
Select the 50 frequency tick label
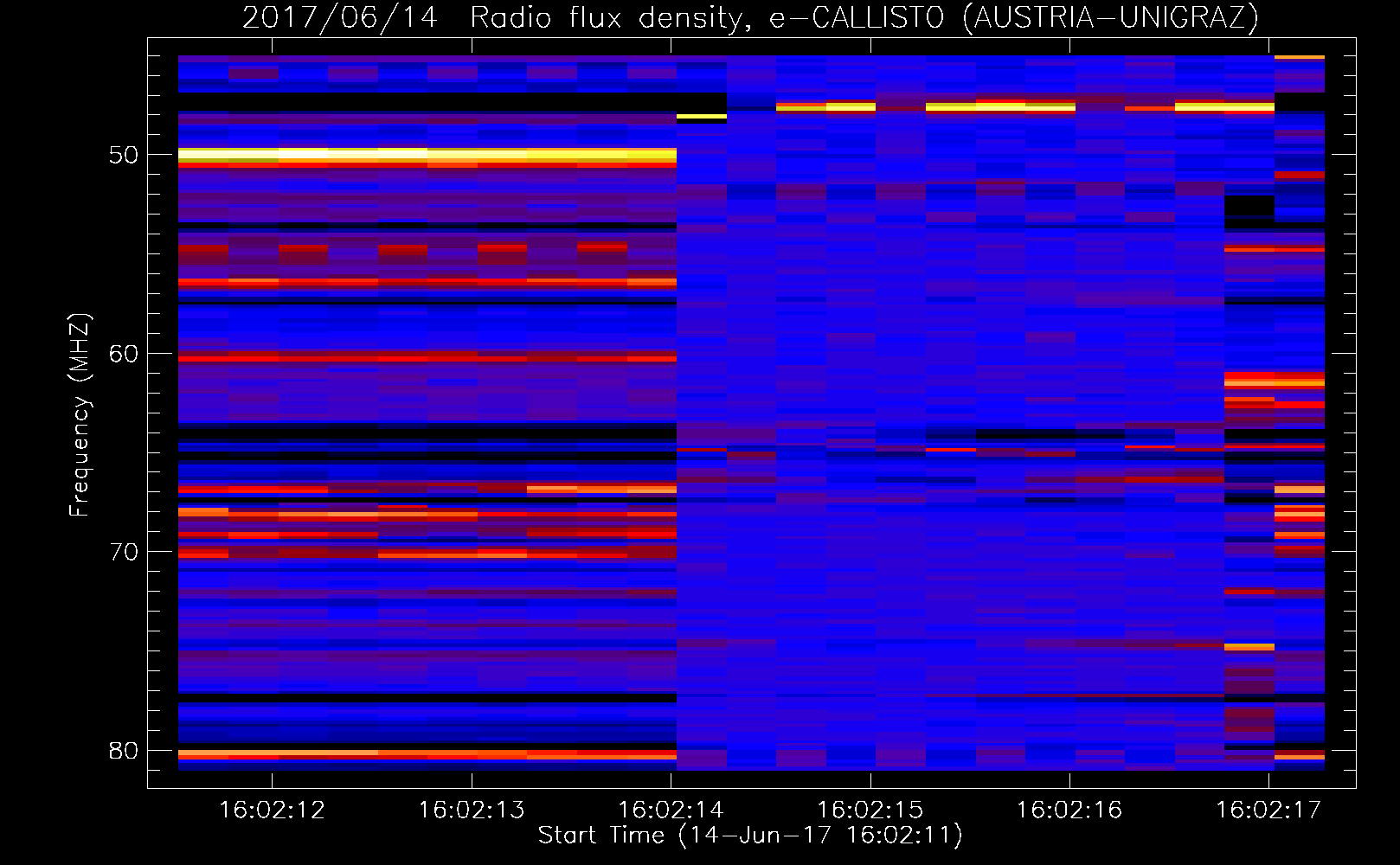124,156
